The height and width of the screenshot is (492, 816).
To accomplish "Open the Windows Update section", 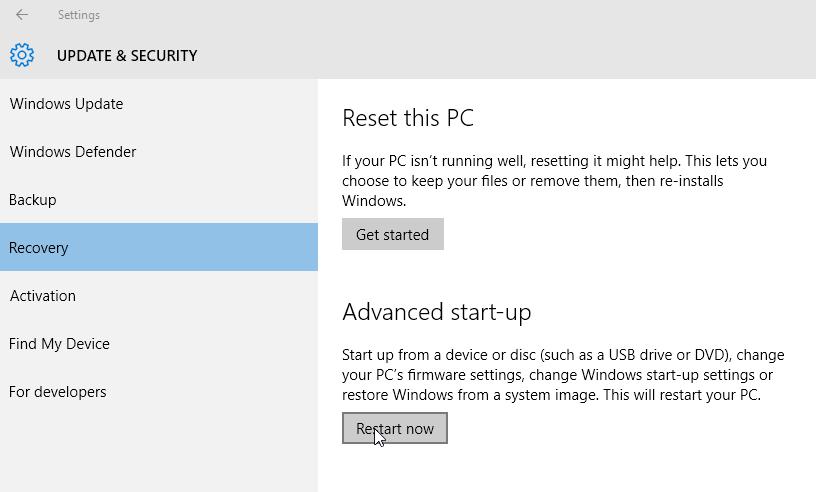I will (x=66, y=104).
